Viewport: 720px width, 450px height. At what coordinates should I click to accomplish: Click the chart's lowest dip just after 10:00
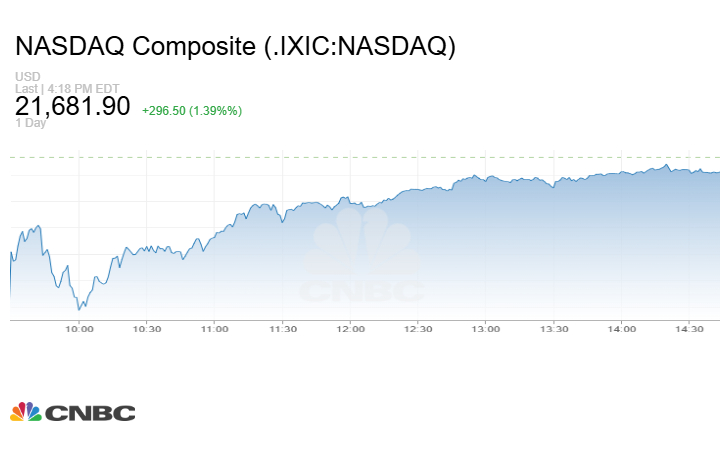tap(80, 308)
